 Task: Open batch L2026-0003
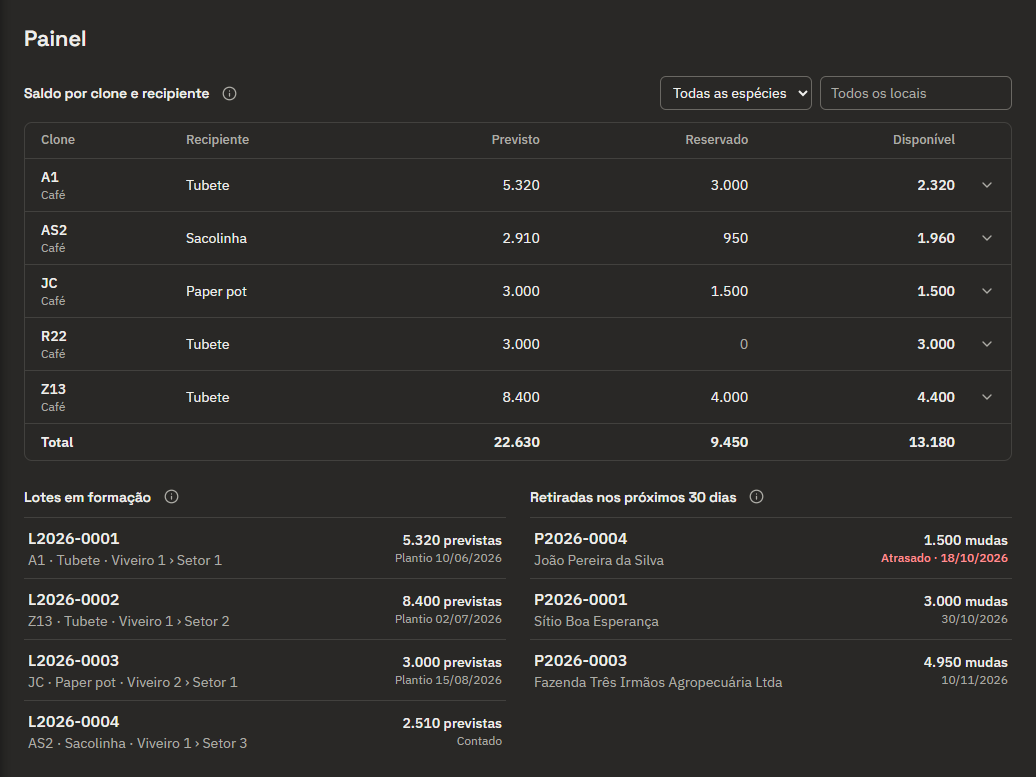[264, 670]
